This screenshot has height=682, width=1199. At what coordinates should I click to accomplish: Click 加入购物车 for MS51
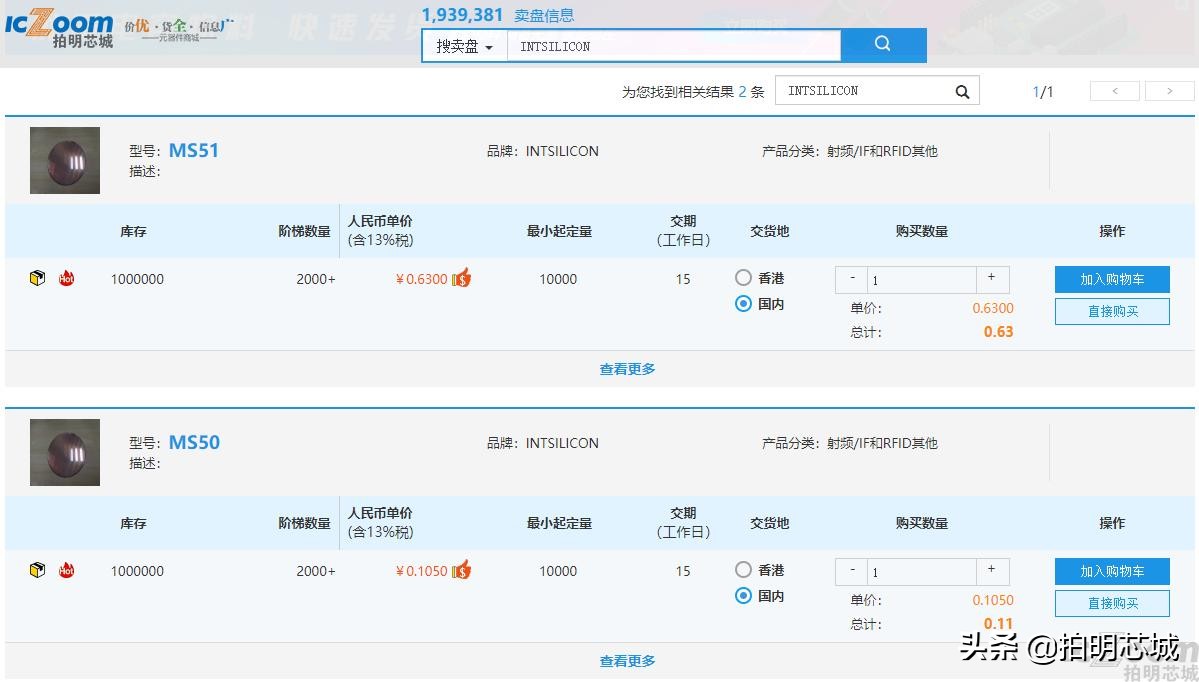1111,279
